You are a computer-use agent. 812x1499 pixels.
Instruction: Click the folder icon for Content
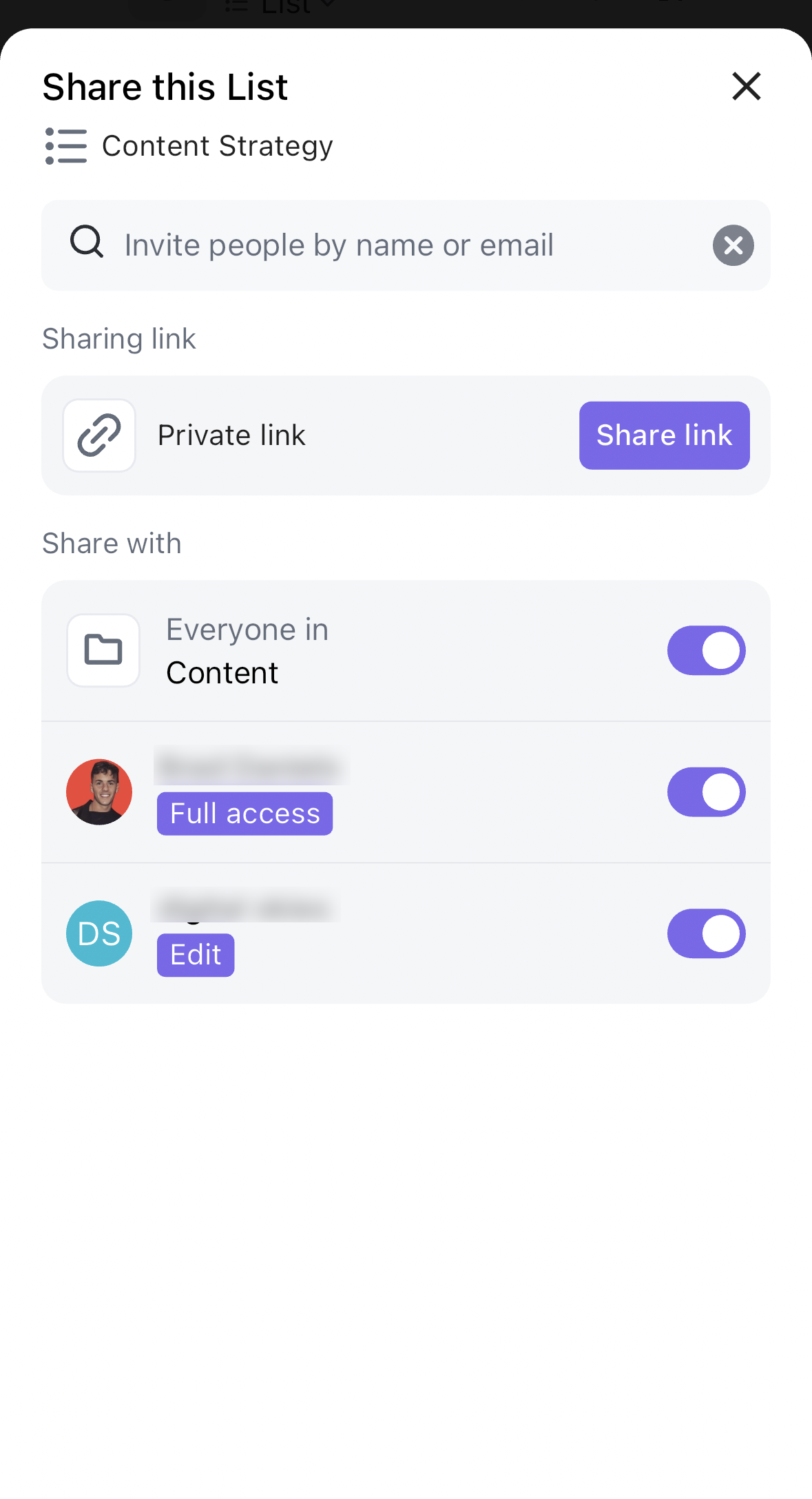(103, 650)
